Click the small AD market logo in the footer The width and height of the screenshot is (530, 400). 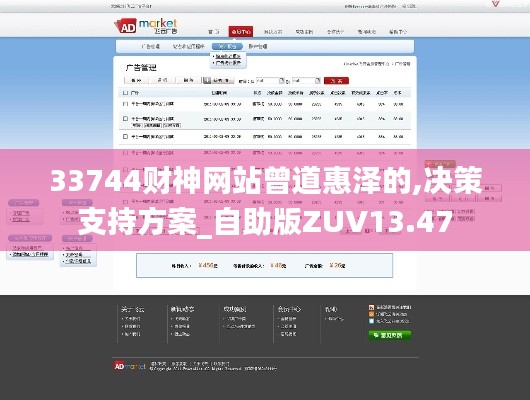point(129,366)
